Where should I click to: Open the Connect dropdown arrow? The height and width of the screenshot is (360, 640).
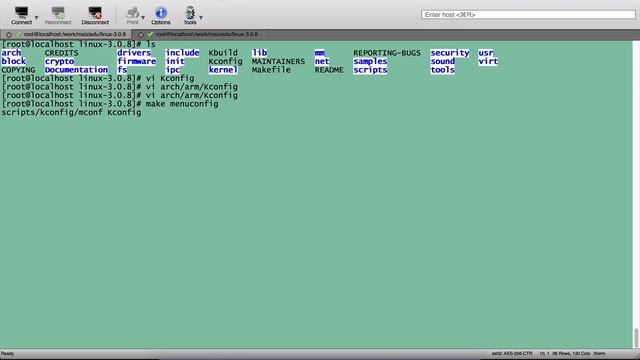pos(36,18)
